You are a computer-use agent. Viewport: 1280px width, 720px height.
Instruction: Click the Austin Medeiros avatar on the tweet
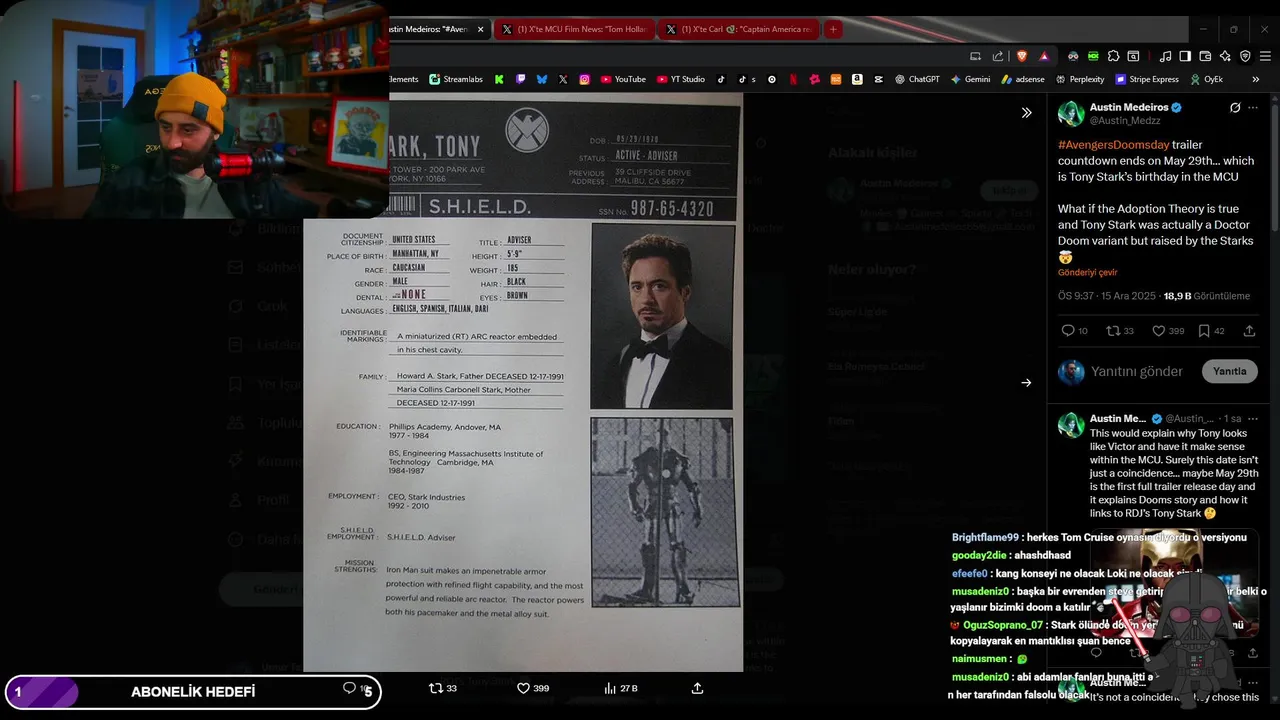click(x=1071, y=113)
